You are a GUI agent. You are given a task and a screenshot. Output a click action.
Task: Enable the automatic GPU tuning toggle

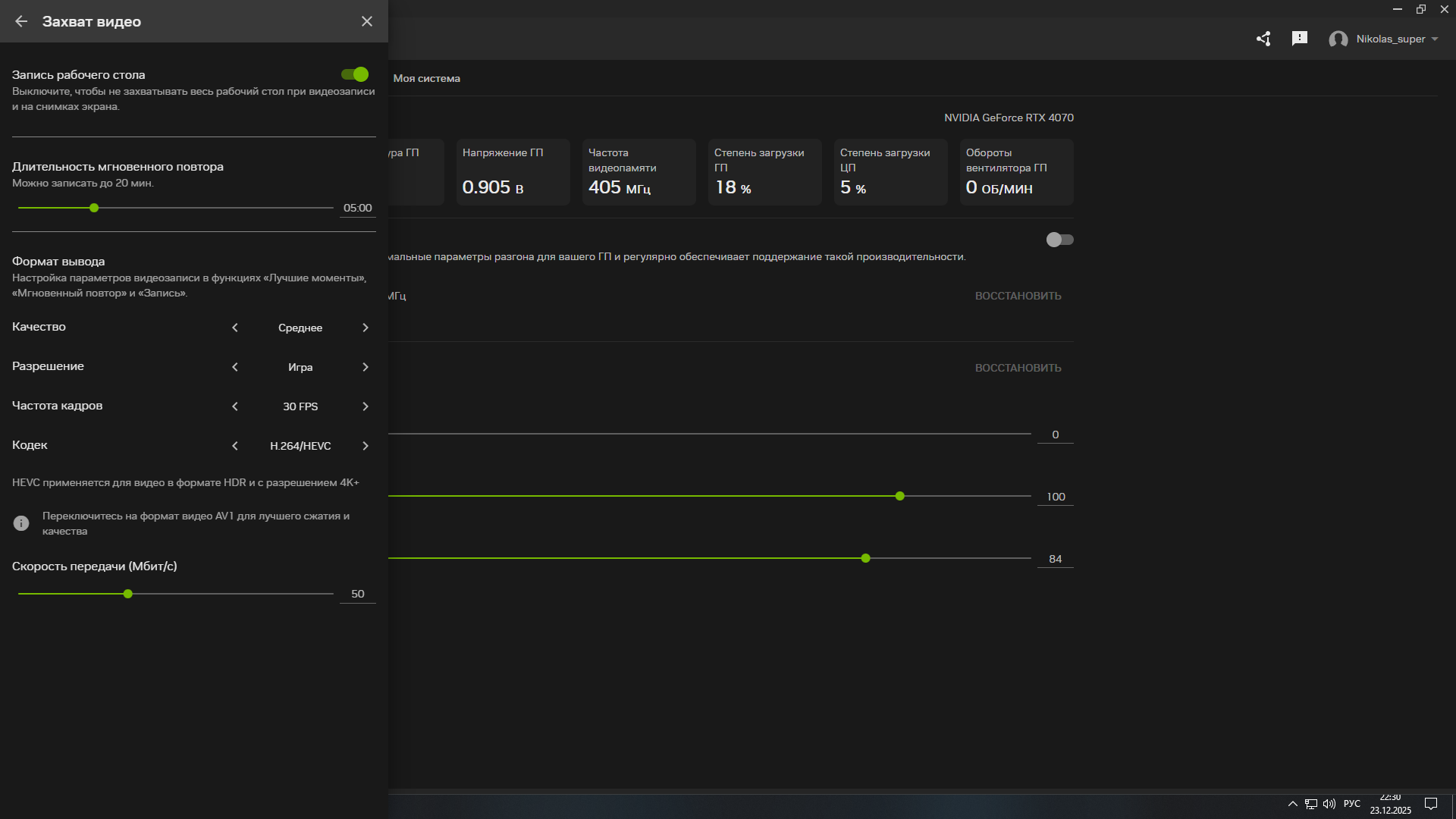point(1059,240)
